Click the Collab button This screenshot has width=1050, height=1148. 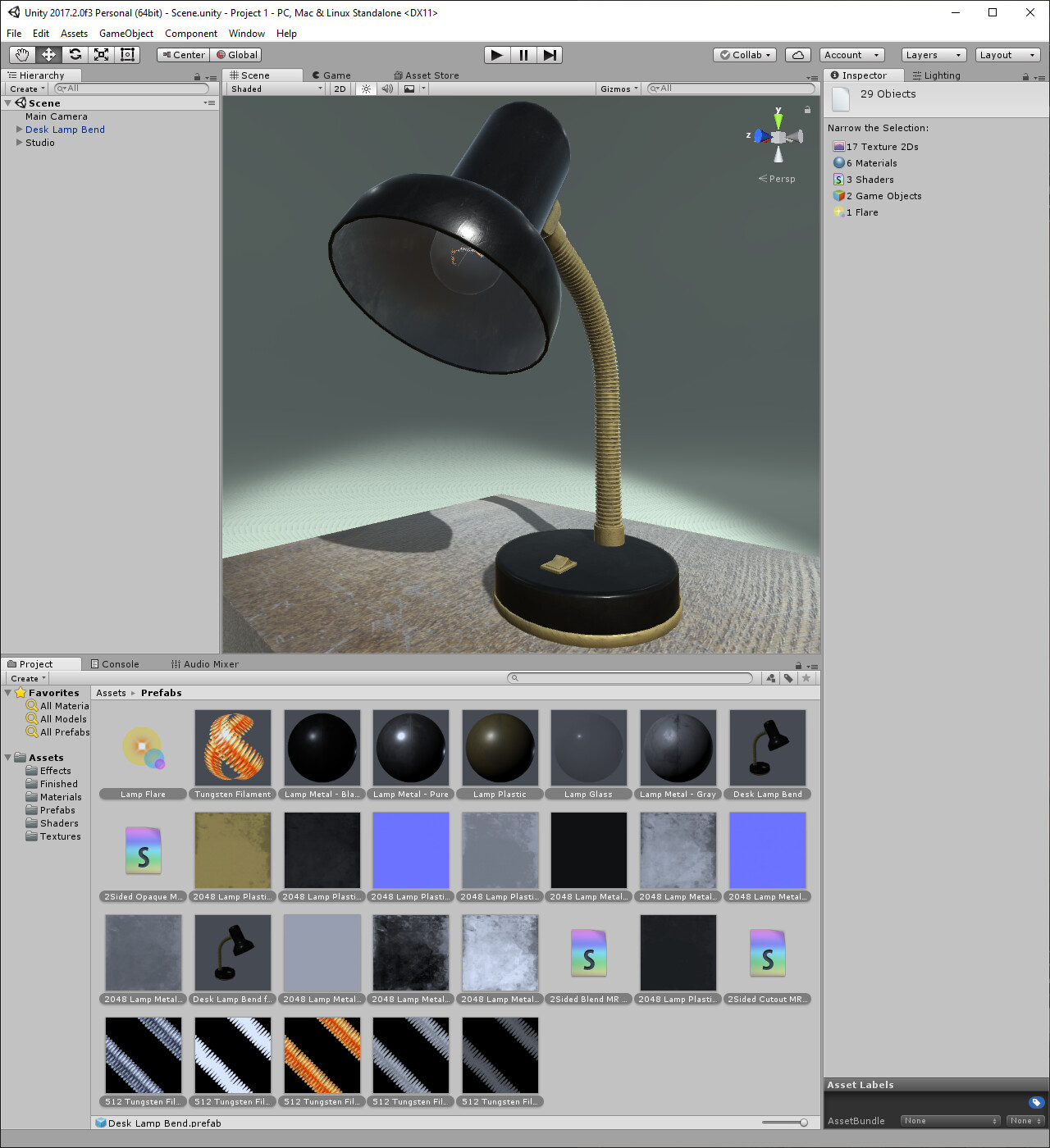pos(743,54)
